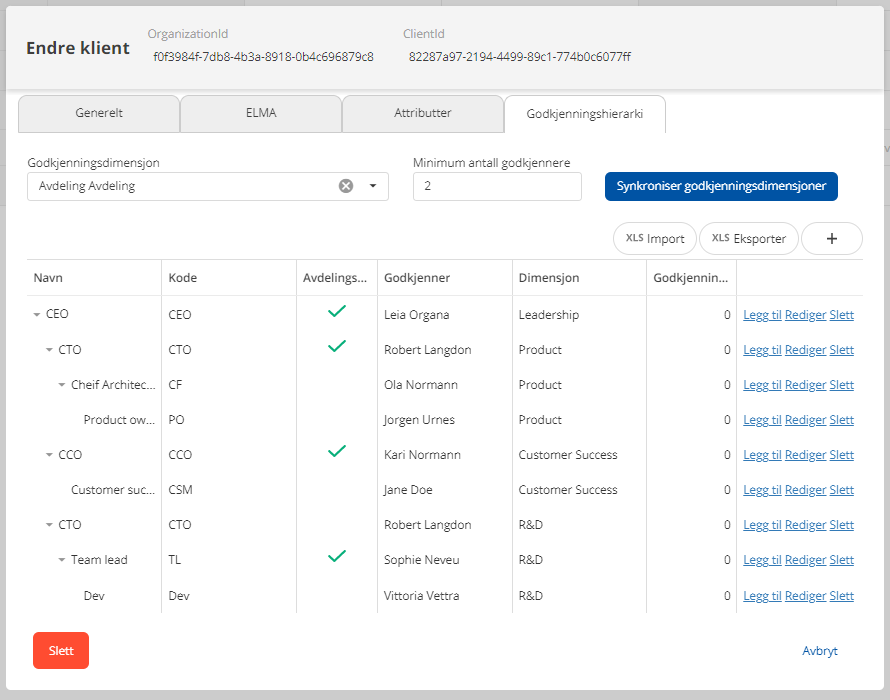Clear the Avdeling Avdeling dropdown selection
This screenshot has height=700, width=890.
[346, 186]
